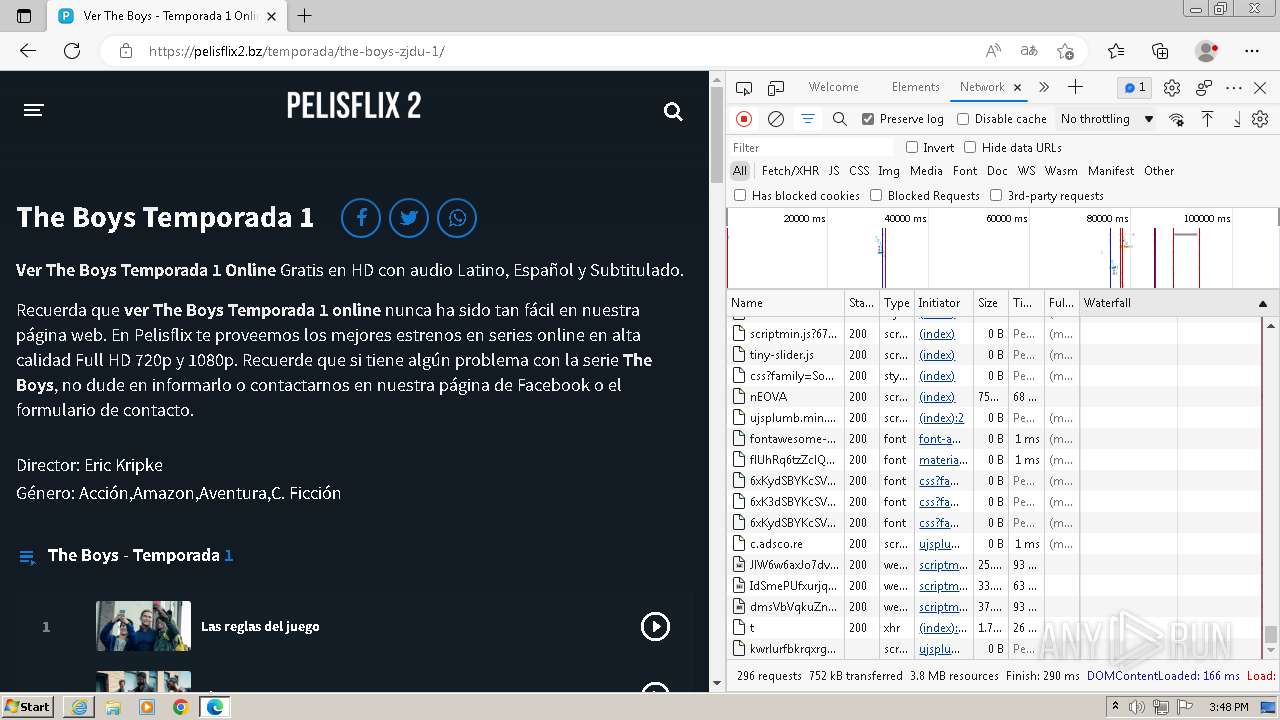Clear the network log

(x=775, y=119)
